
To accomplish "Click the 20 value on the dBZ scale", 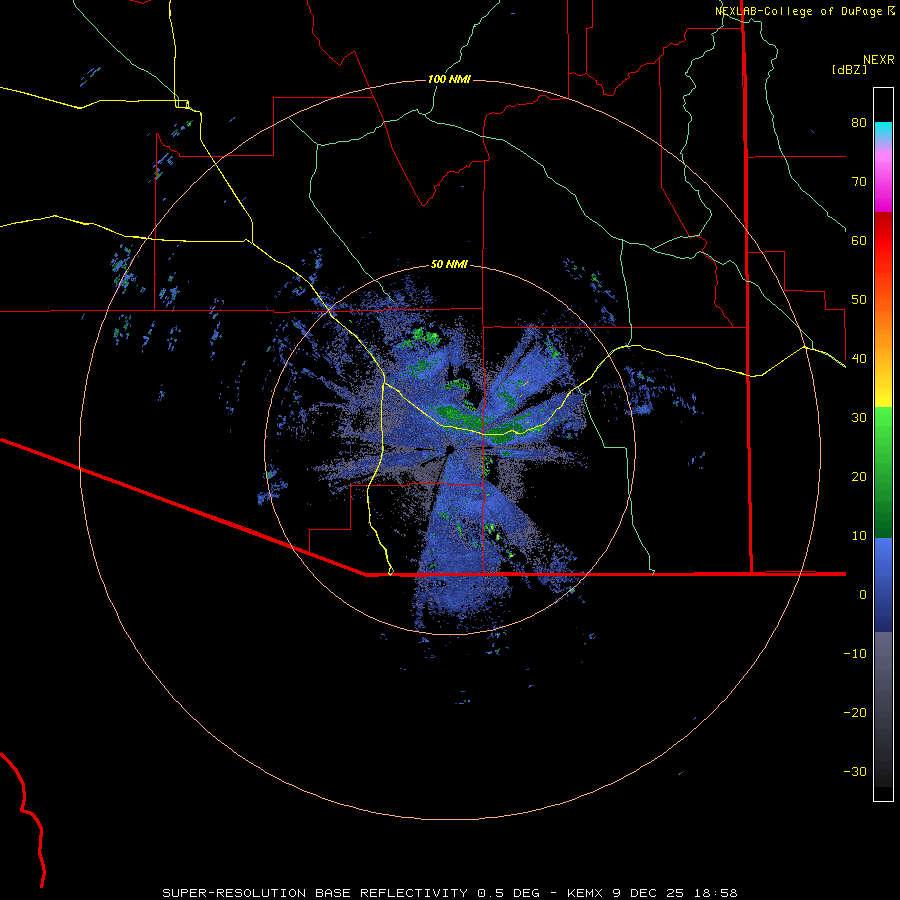I will [859, 477].
